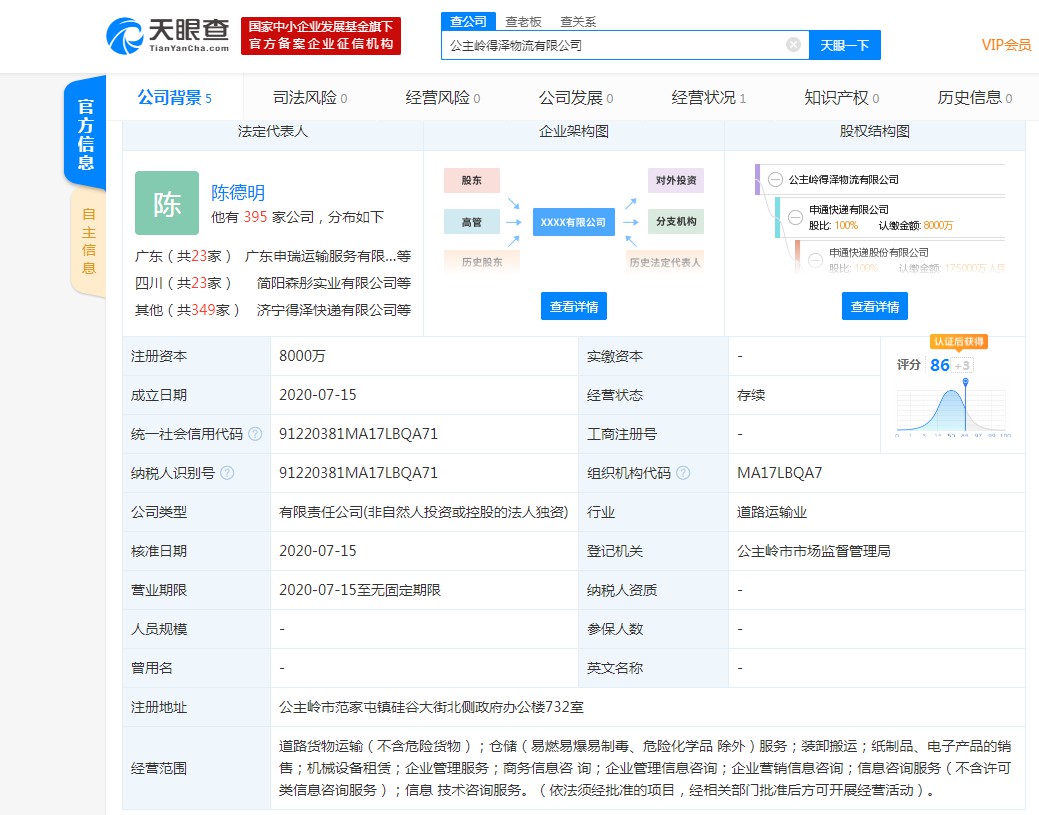Click the 广东（共23家） region entry
Image resolution: width=1039 pixels, height=815 pixels.
point(183,256)
